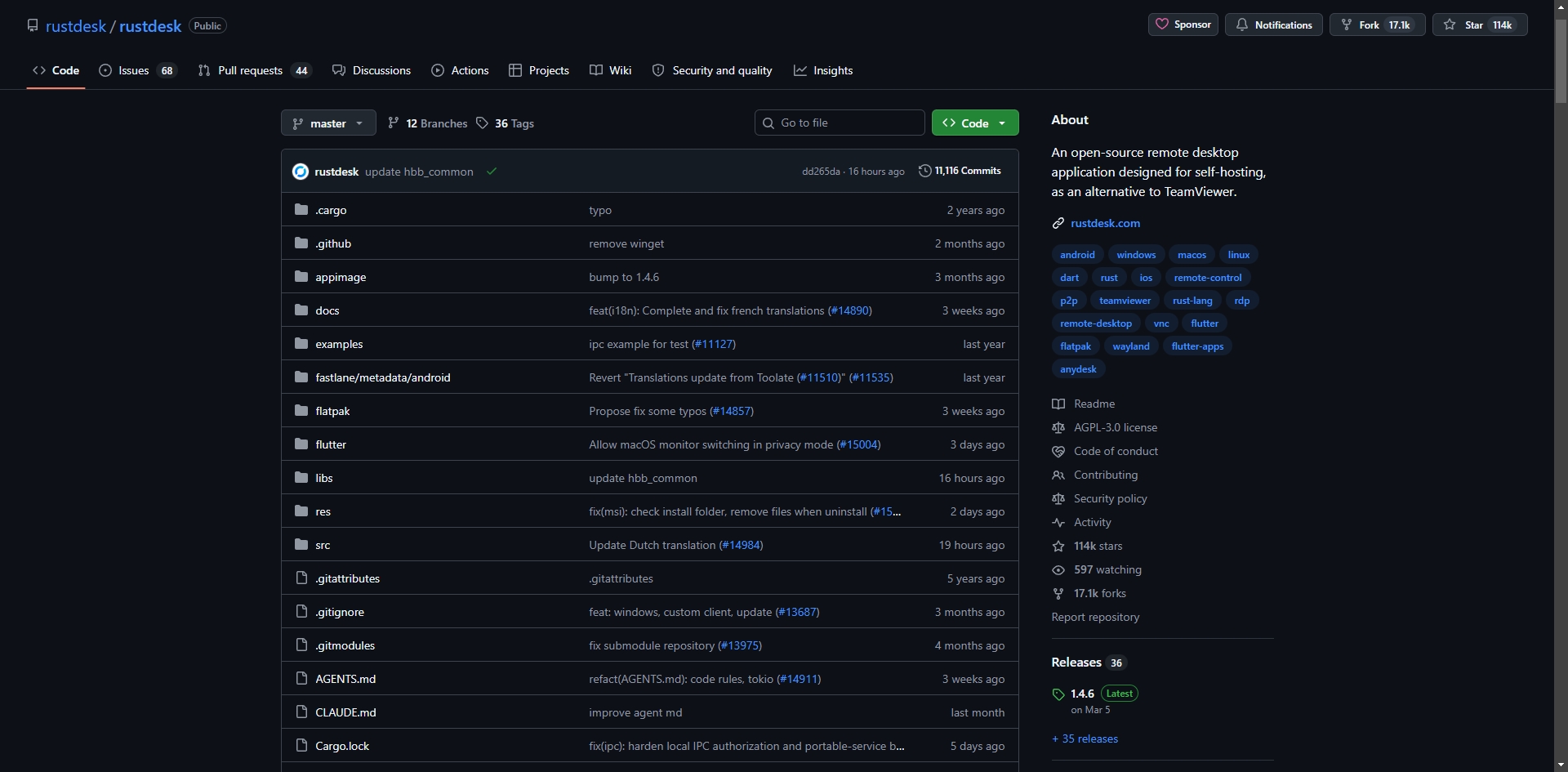Click the Sponsor heart icon

pyautogui.click(x=1161, y=25)
